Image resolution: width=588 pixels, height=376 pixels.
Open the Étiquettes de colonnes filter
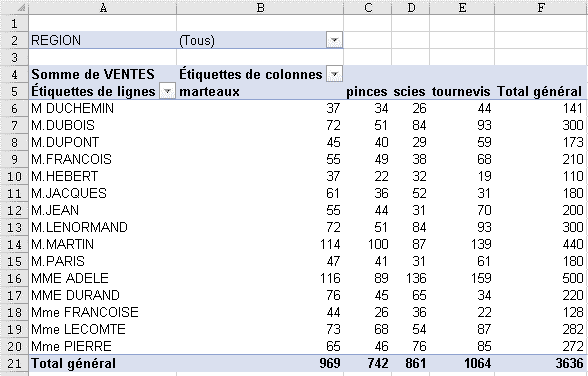click(x=334, y=74)
